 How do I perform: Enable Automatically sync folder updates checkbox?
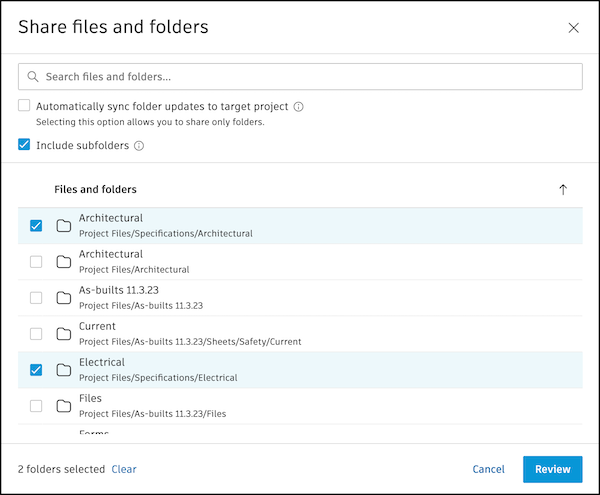tap(24, 106)
